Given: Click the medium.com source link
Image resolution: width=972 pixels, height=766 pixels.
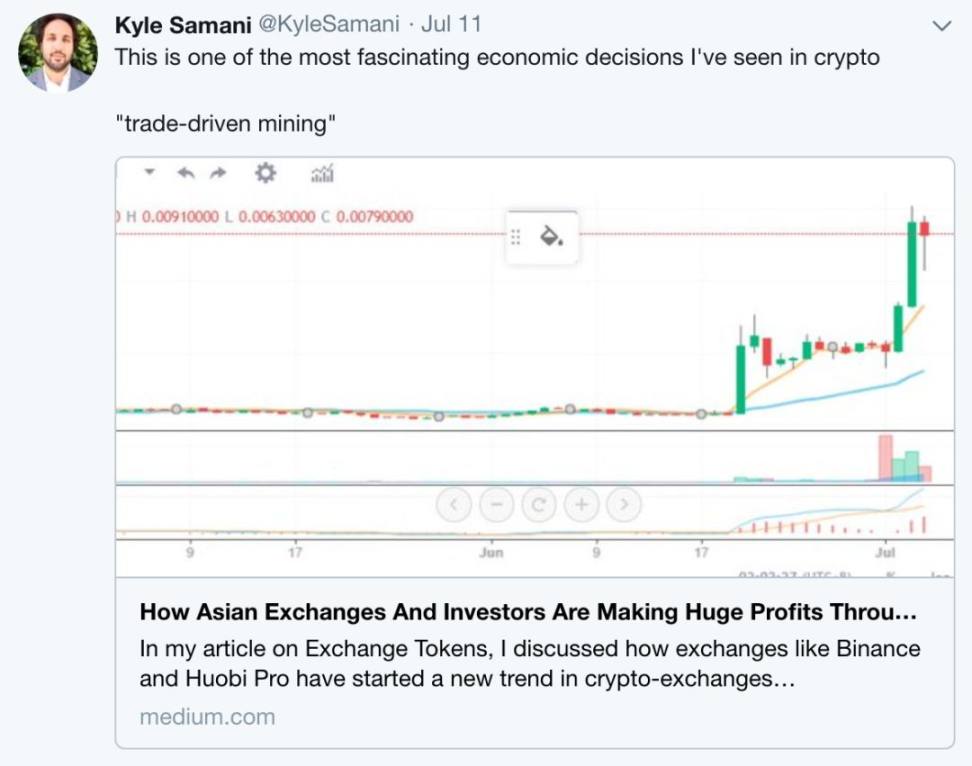Looking at the screenshot, I should (x=207, y=717).
